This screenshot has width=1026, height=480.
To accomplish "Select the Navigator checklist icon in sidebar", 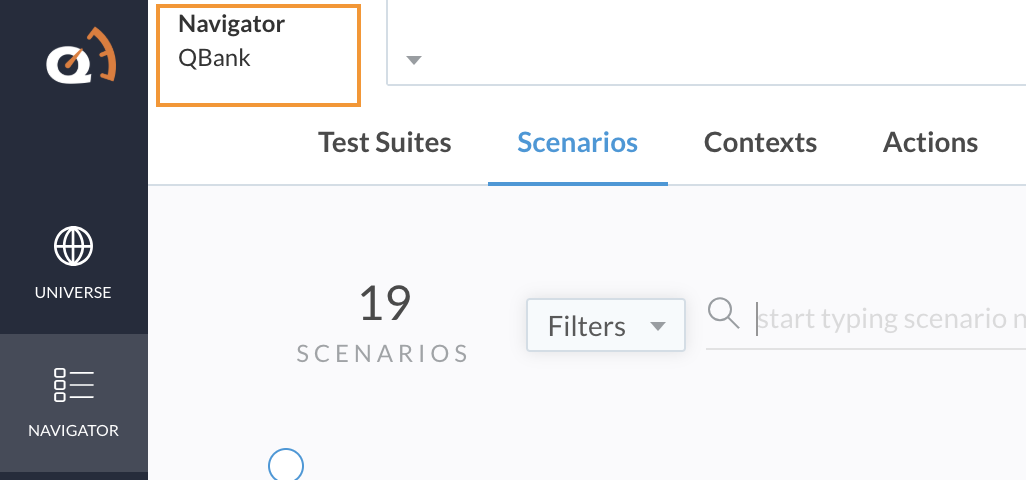I will pyautogui.click(x=73, y=385).
